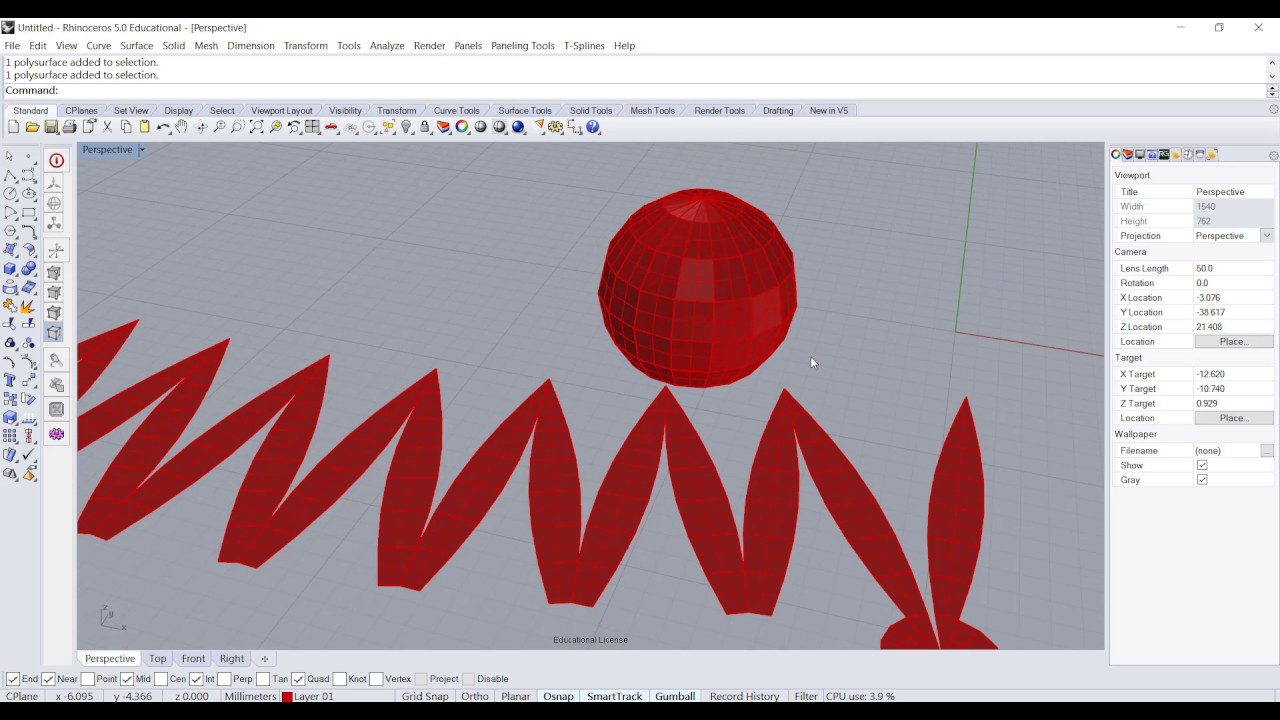Open a file with the folder icon
Screen dimensions: 1280x720
pos(32,127)
